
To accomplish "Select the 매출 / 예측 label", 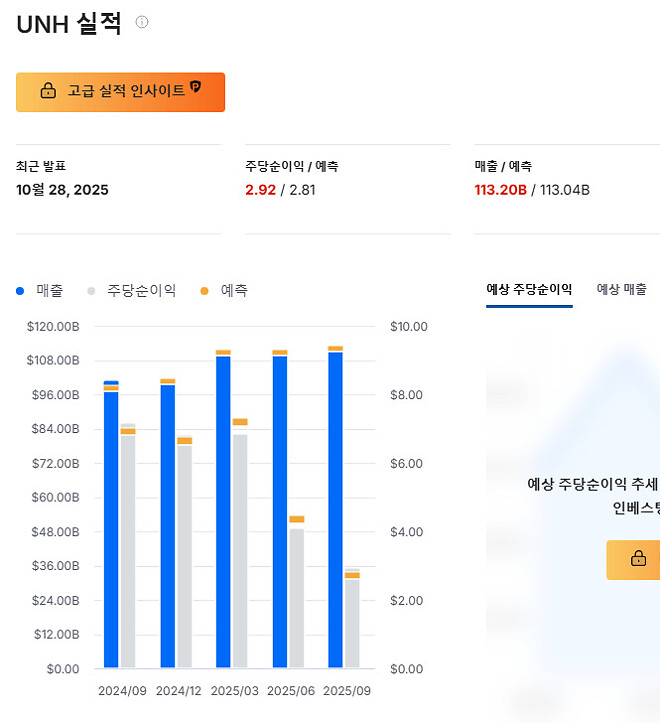I will coord(503,166).
